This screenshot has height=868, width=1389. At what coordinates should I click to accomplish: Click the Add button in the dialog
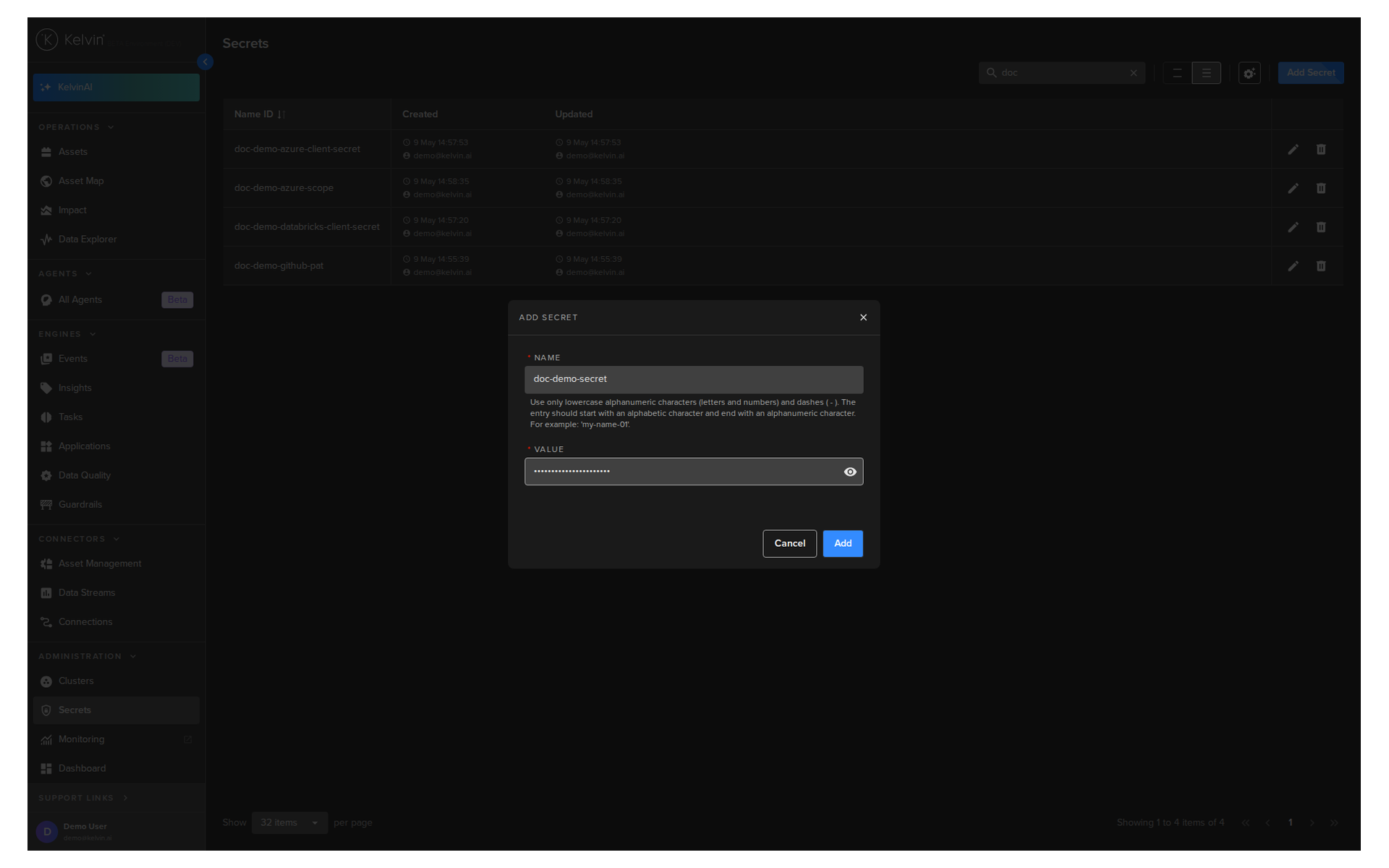pos(843,543)
